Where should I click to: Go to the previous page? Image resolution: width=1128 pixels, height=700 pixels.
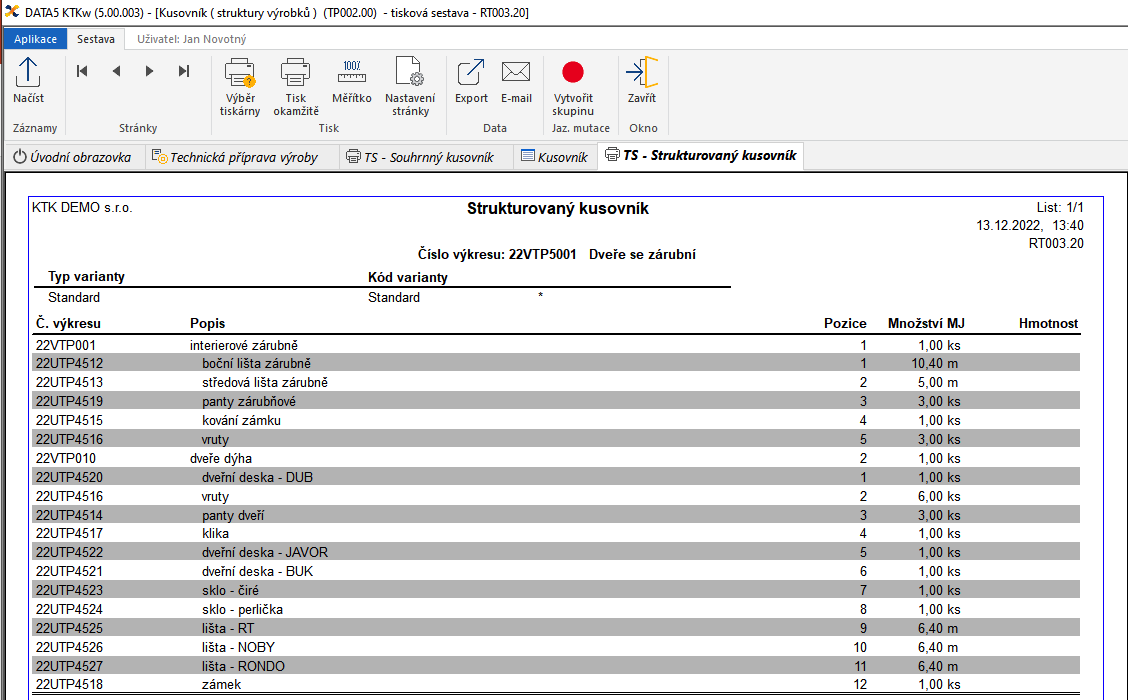(x=116, y=71)
